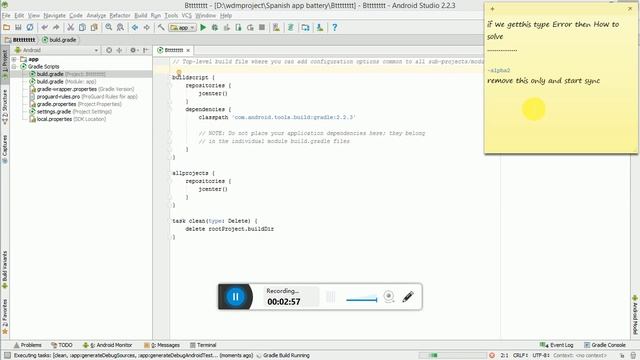Click the webcam icon on recording bar
640x360 pixels.
pos(389,296)
